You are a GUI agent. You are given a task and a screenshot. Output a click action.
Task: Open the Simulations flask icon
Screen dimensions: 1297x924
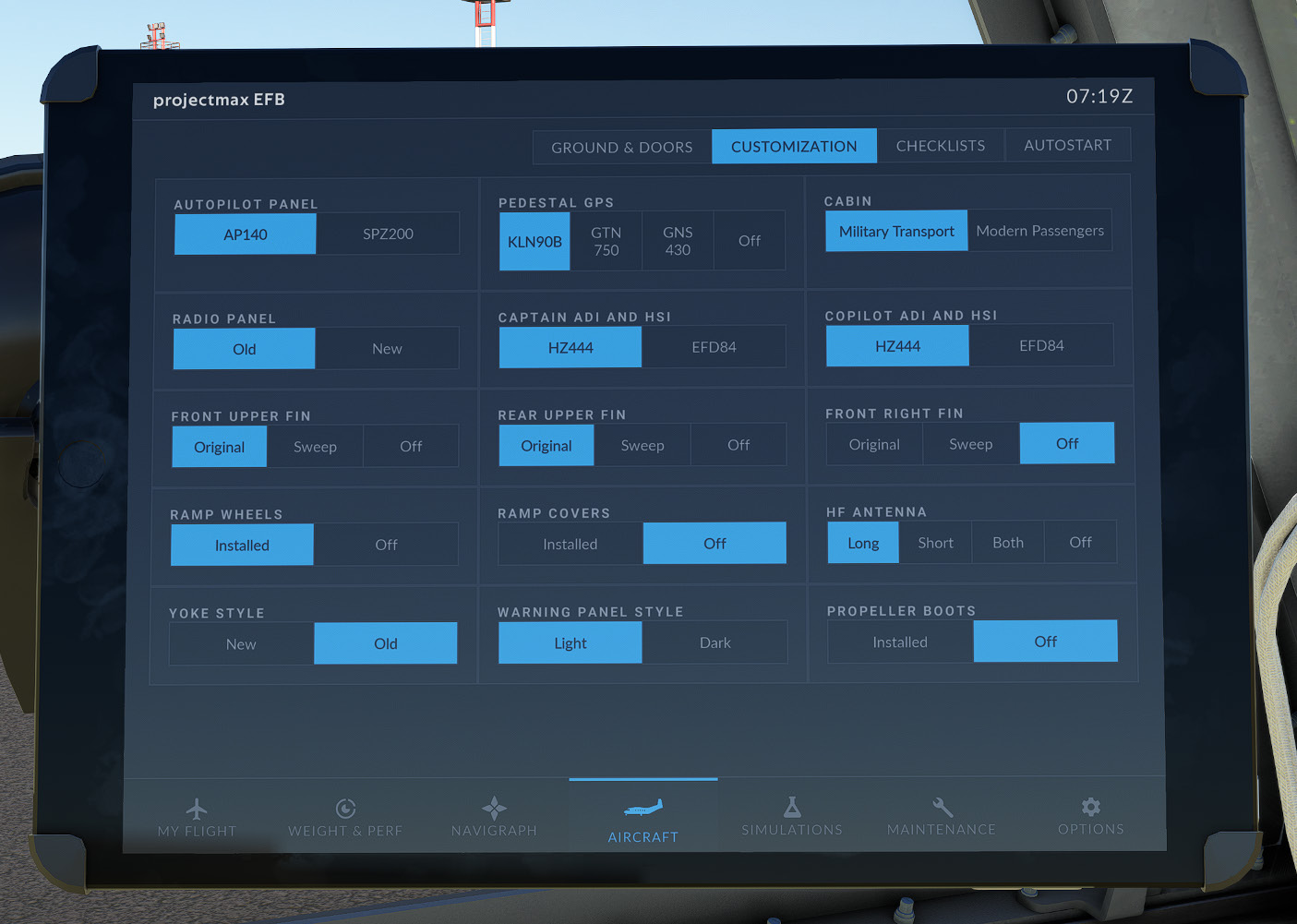point(792,807)
